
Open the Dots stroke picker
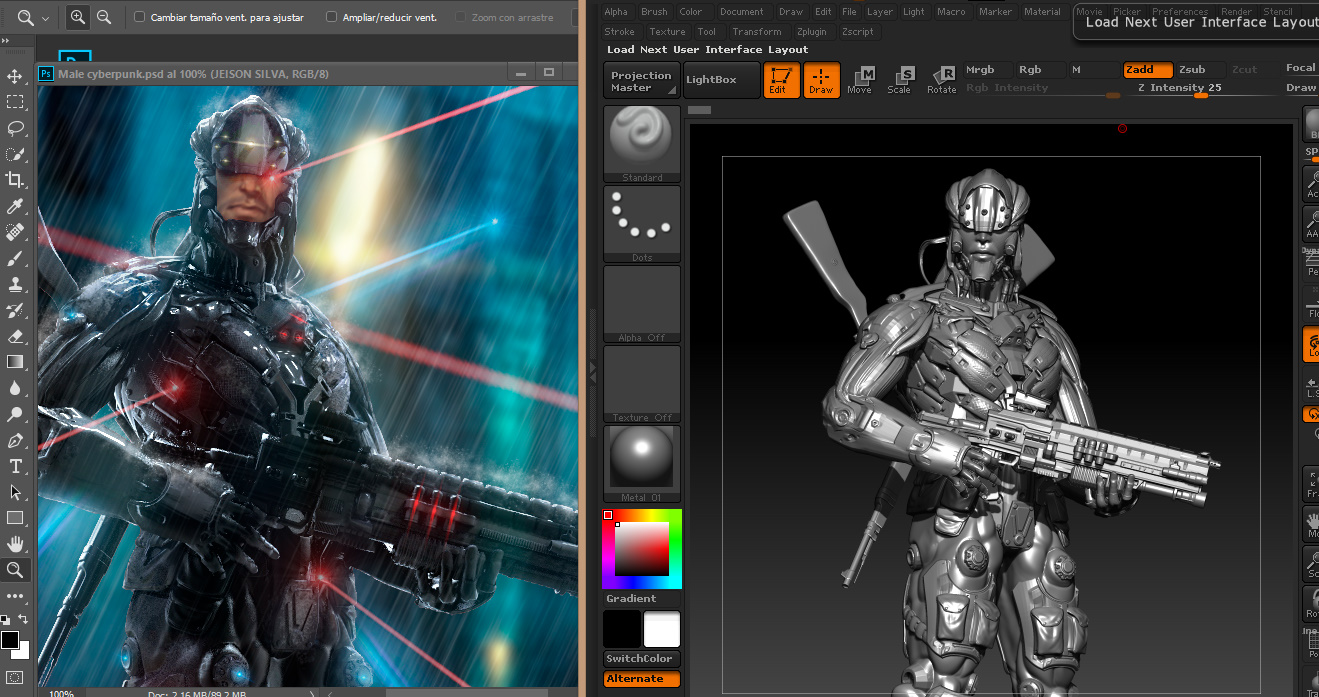(642, 224)
